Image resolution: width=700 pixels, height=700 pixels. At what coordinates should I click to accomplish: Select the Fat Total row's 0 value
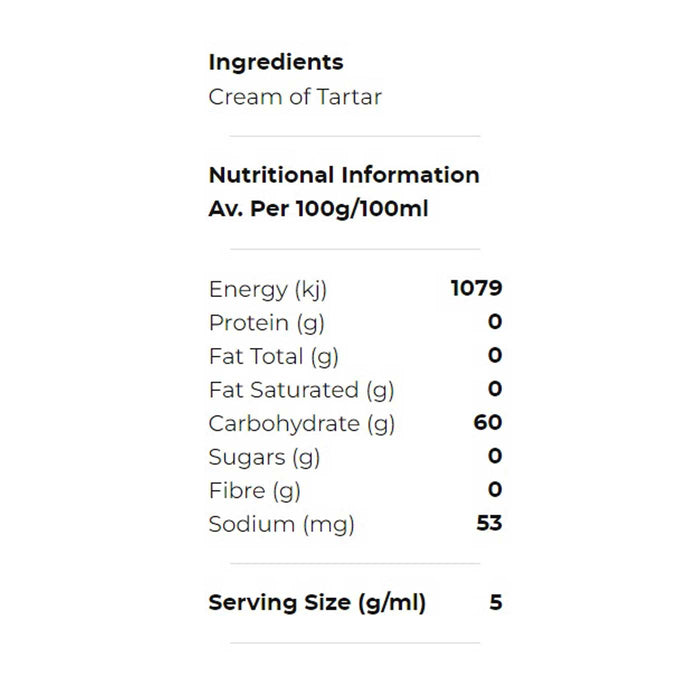tap(495, 356)
